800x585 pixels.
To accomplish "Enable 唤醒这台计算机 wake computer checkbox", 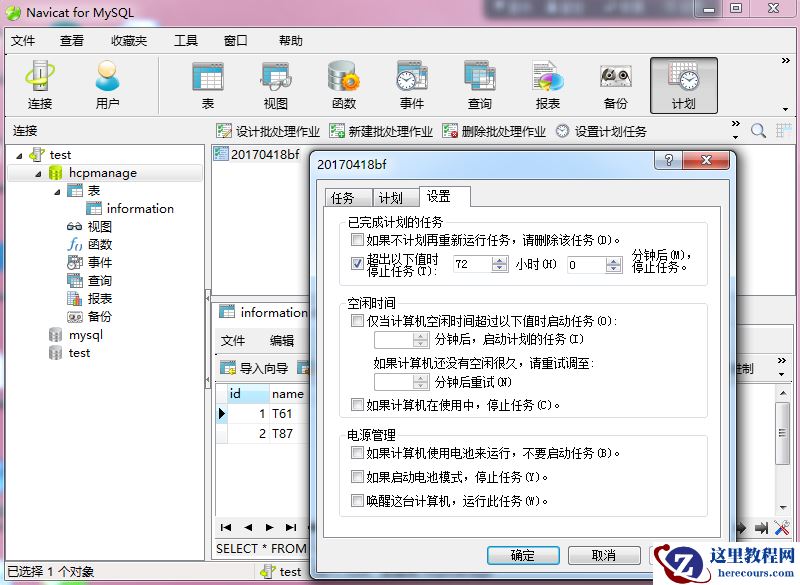I will tap(357, 501).
